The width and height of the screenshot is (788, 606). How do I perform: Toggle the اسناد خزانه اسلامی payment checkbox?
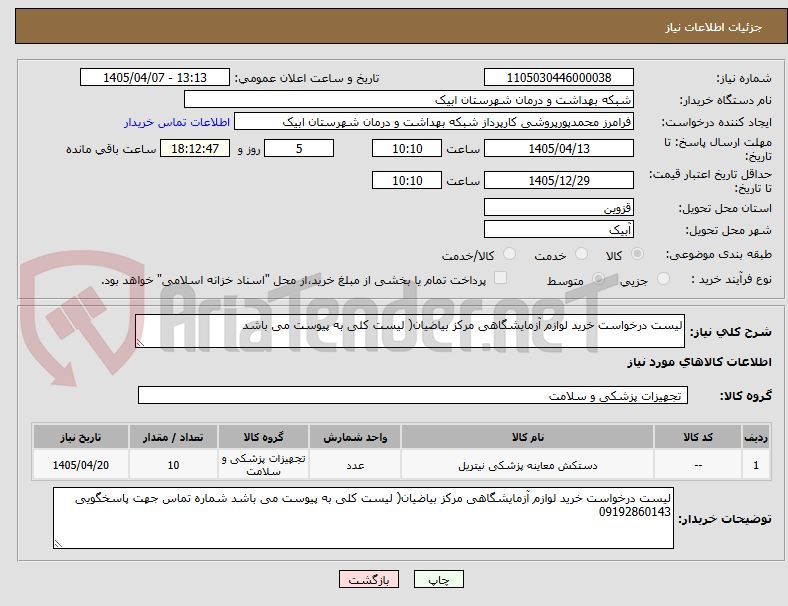[501, 278]
